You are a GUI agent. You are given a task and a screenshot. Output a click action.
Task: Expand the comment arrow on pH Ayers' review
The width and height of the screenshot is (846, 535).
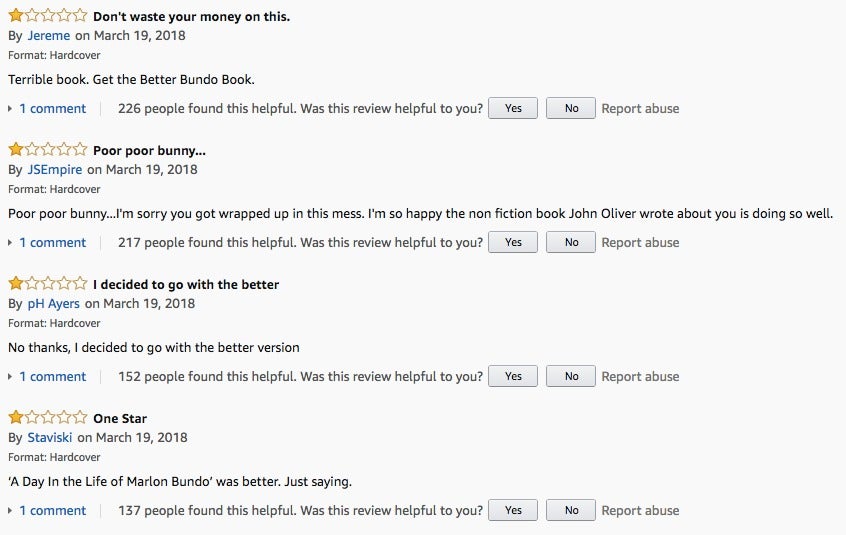[x=10, y=377]
